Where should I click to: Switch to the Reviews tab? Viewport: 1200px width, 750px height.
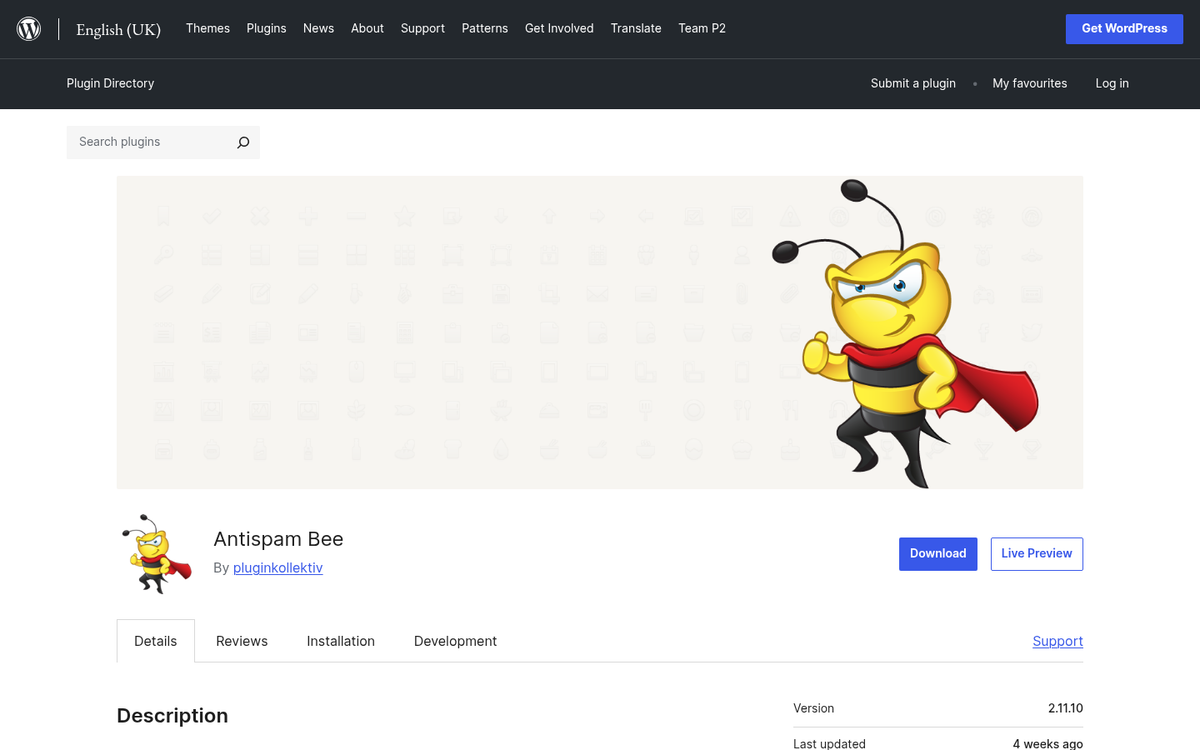[242, 641]
